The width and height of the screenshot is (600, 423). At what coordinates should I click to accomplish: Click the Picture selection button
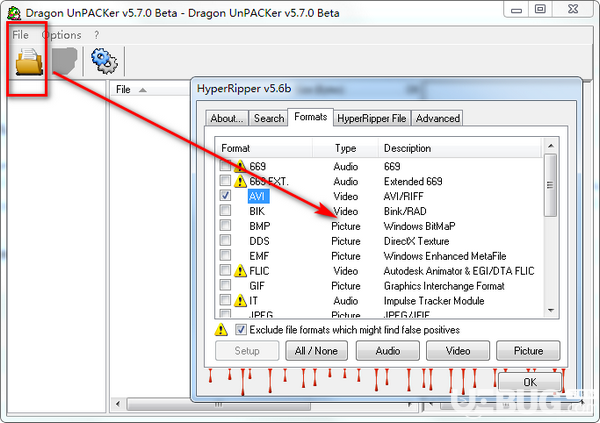click(x=528, y=351)
